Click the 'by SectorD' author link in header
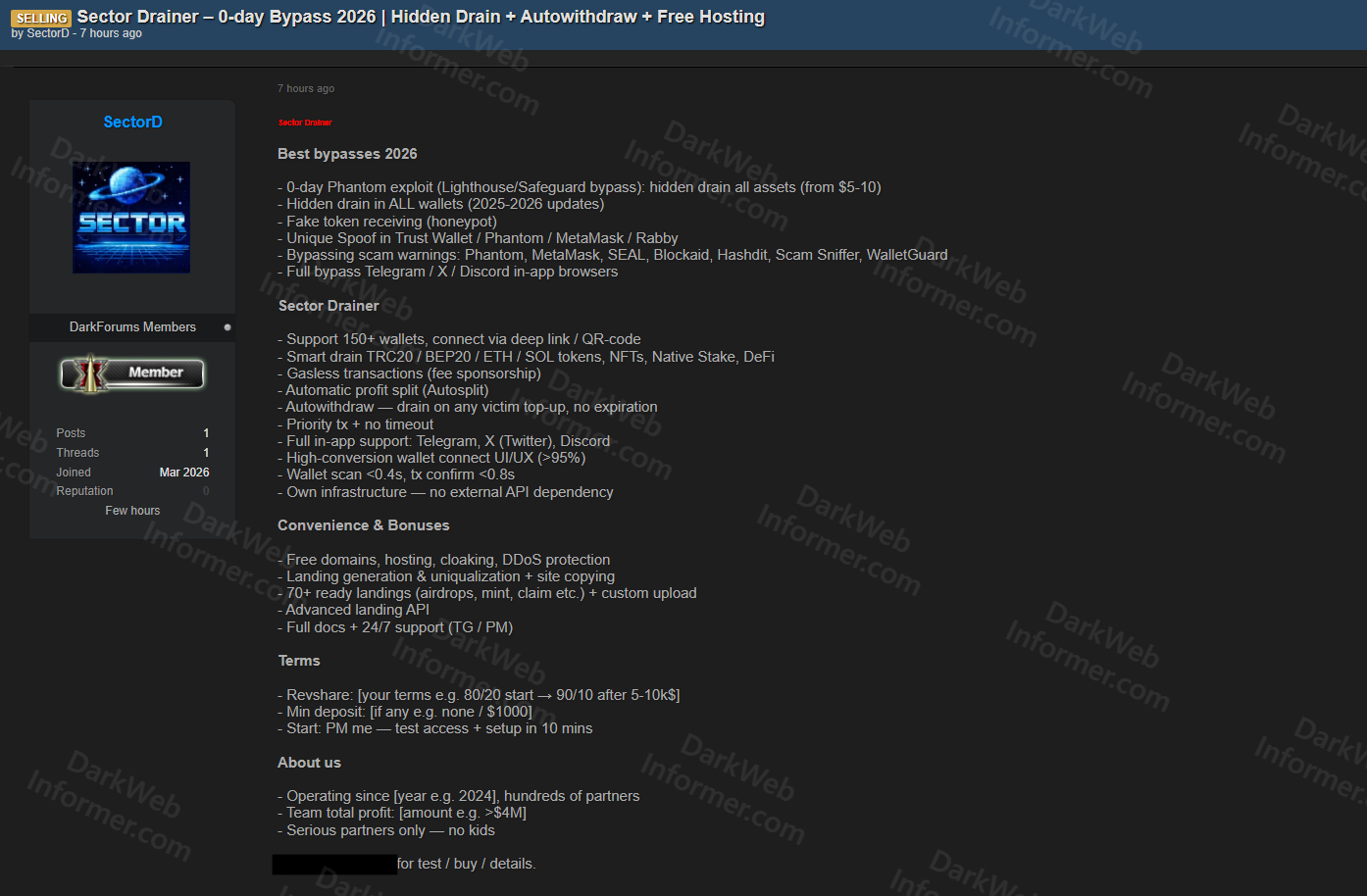Screen dimensions: 1367x896 click(x=47, y=33)
